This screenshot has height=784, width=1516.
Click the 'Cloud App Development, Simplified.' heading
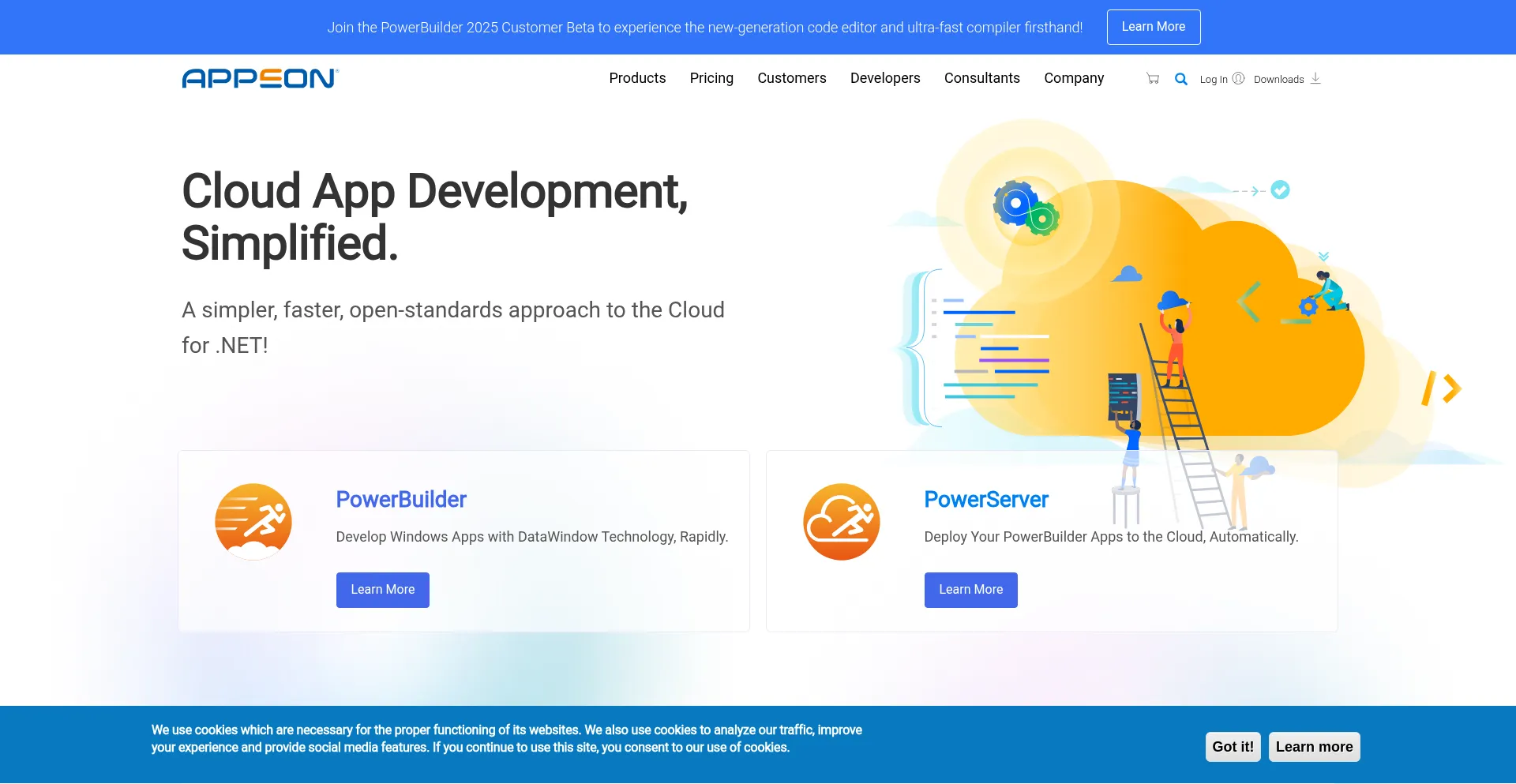pyautogui.click(x=435, y=216)
